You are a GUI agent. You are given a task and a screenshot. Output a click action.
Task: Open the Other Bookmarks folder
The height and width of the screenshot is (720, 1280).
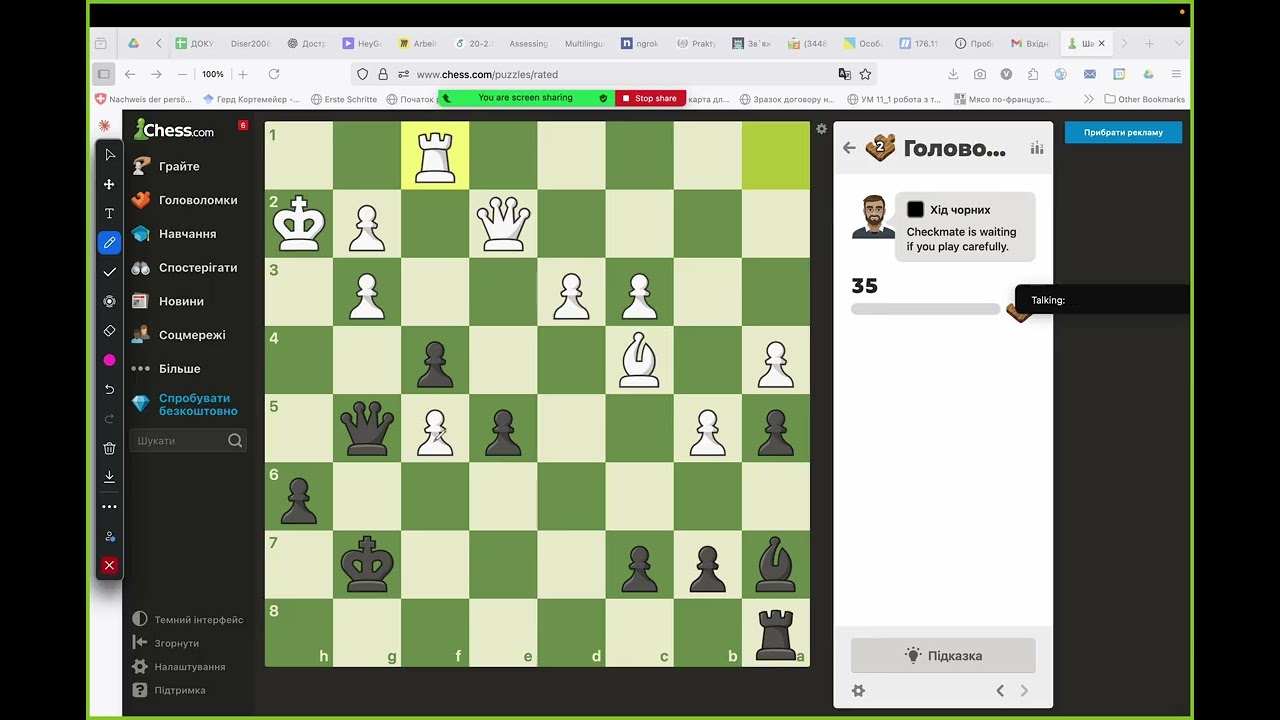pos(1144,99)
